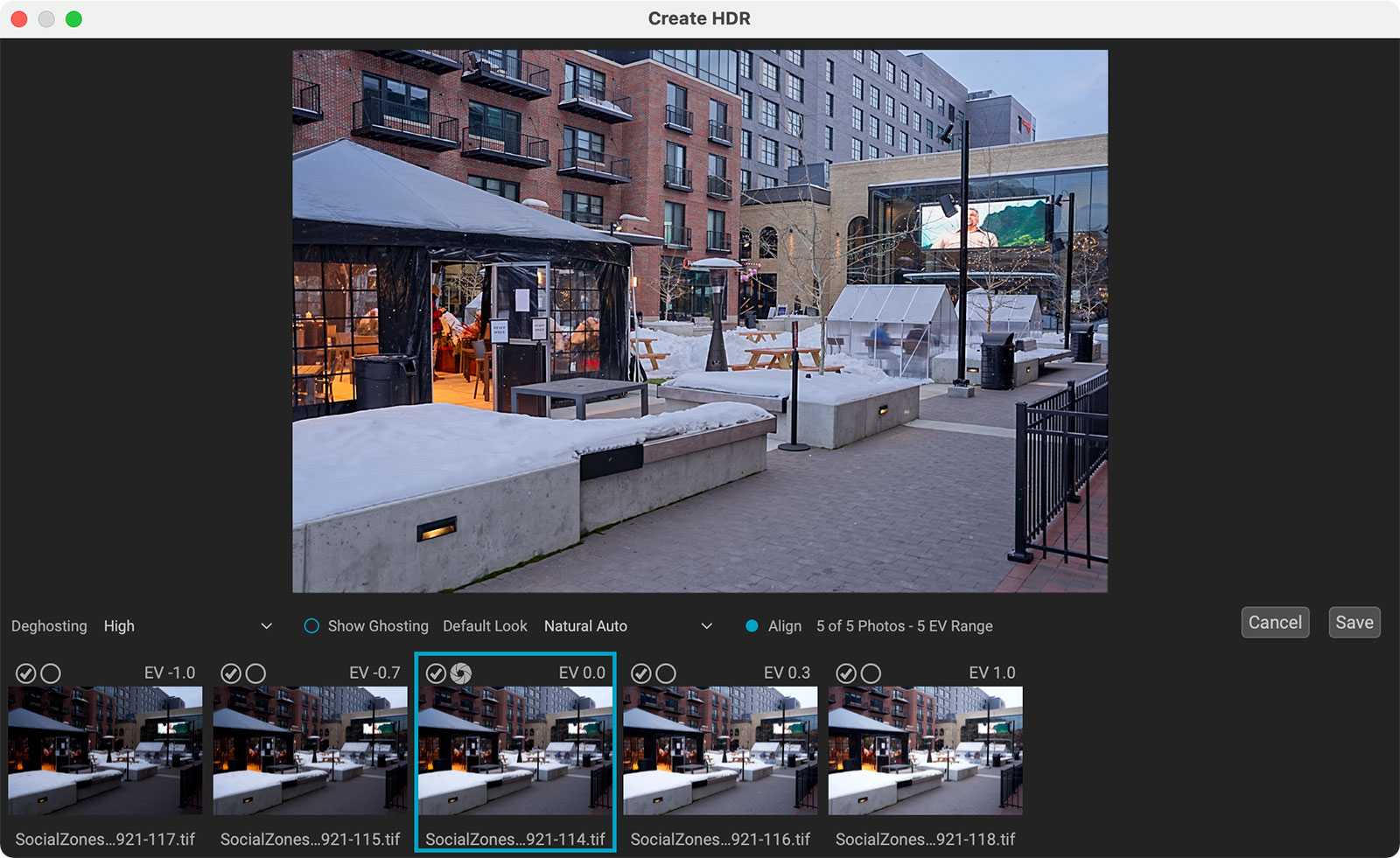This screenshot has width=1400, height=858.
Task: Click the include checkmark on EV 0.3 photo
Action: point(640,673)
